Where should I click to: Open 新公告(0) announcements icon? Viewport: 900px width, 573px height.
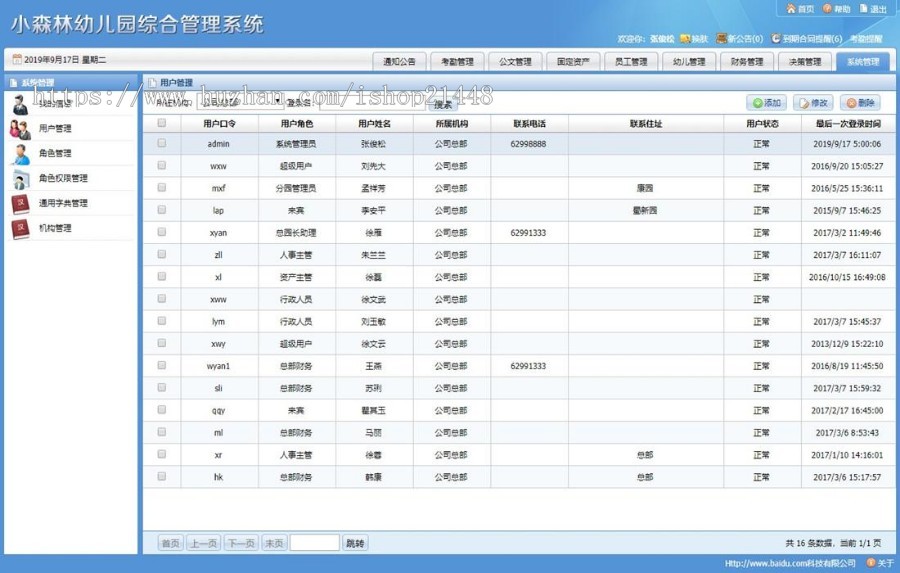pos(721,38)
